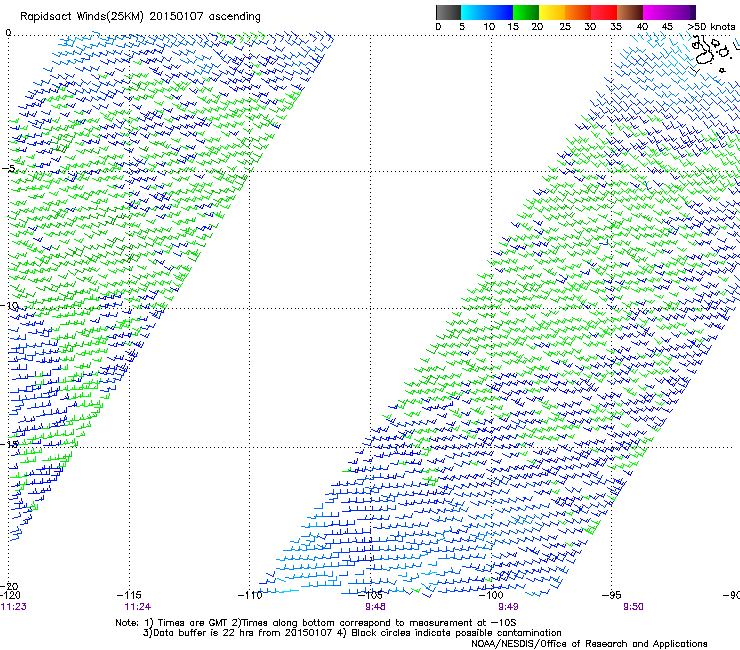Click the green 15-20 knots legend swatch

coord(526,12)
